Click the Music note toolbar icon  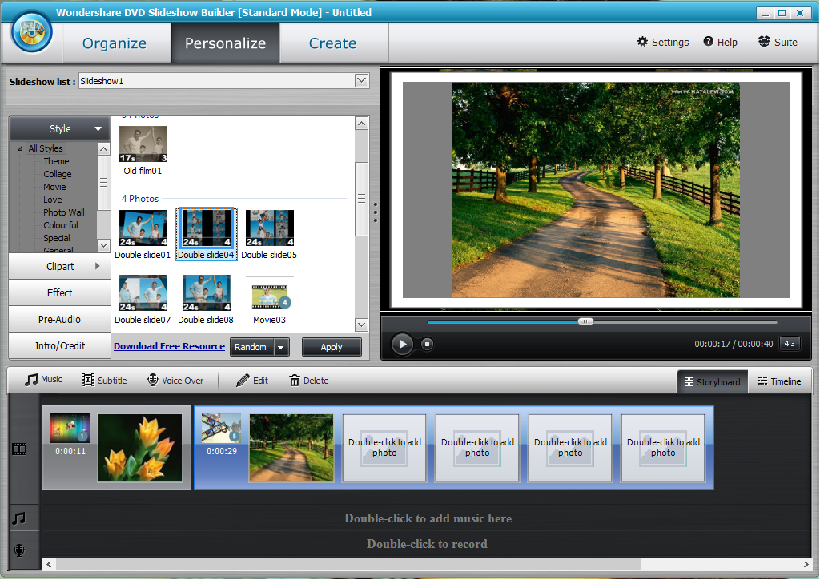click(x=32, y=380)
